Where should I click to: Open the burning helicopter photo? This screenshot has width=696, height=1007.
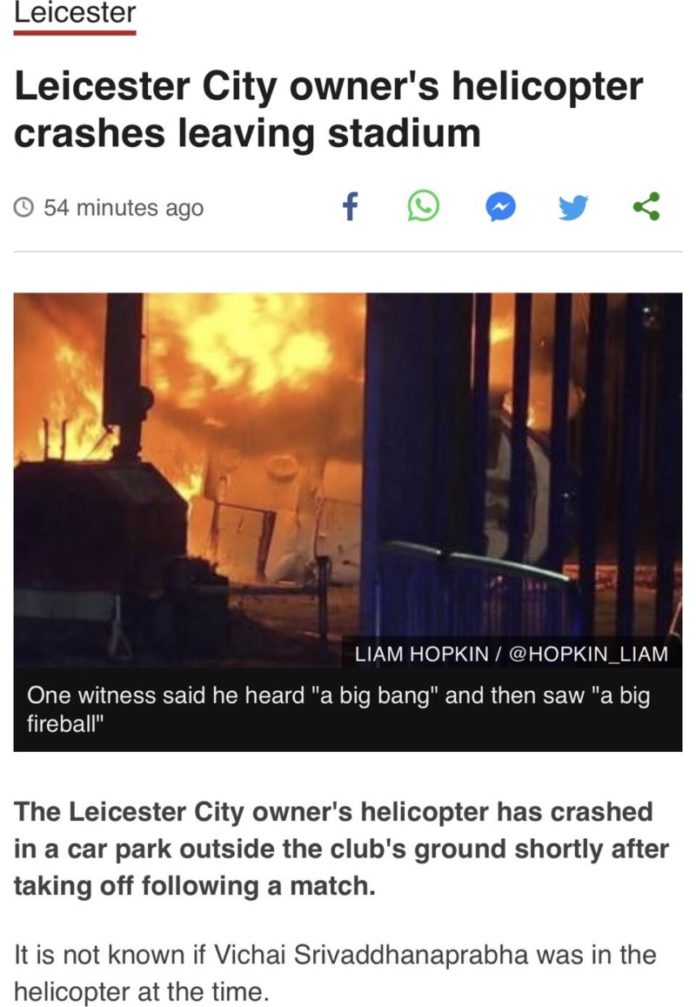[x=347, y=480]
